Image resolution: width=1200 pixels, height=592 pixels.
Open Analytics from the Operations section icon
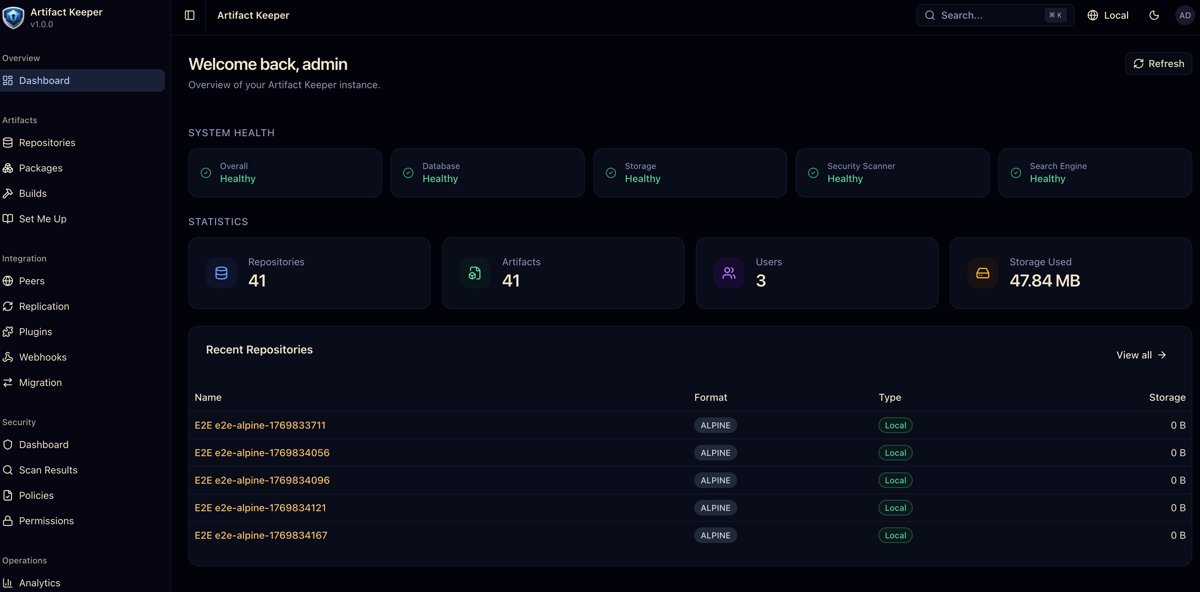coord(13,582)
